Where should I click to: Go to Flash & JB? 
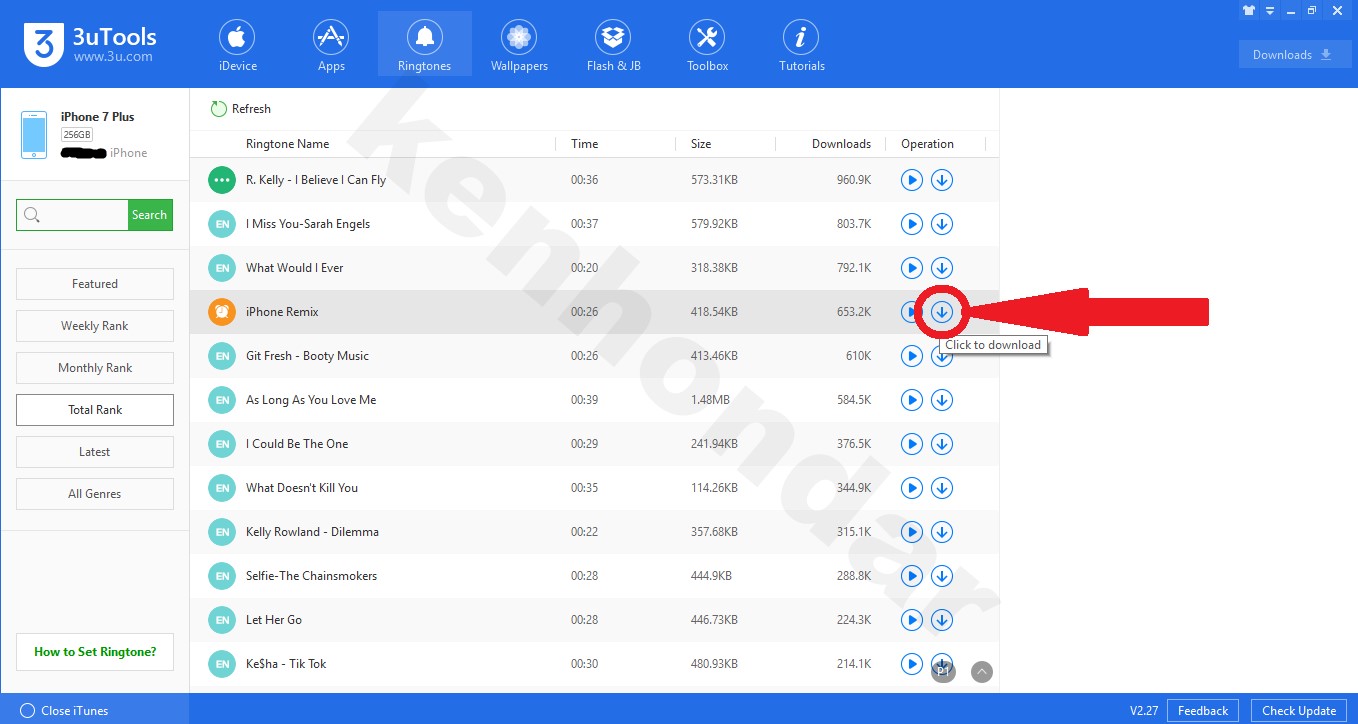(613, 46)
